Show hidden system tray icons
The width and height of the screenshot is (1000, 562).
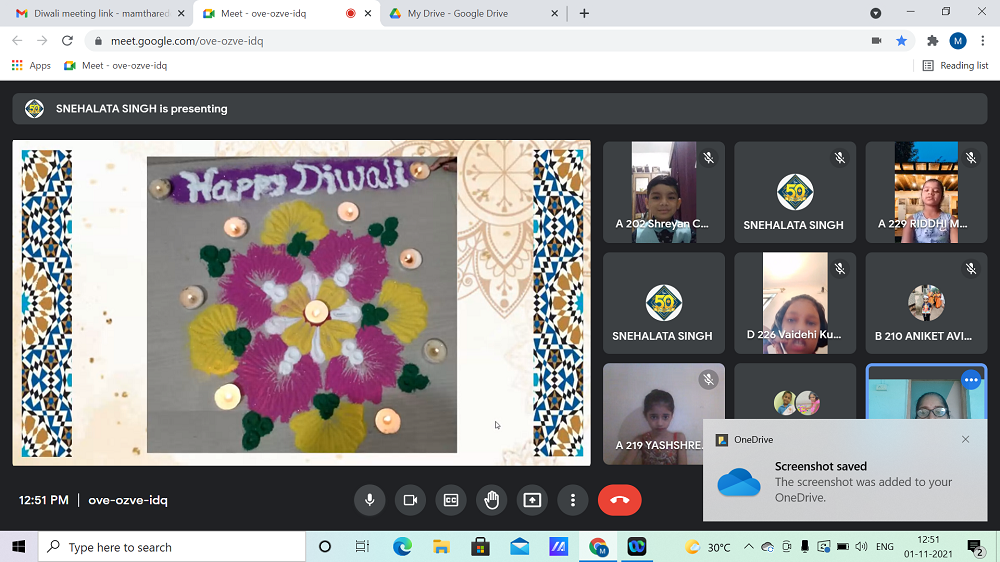748,547
